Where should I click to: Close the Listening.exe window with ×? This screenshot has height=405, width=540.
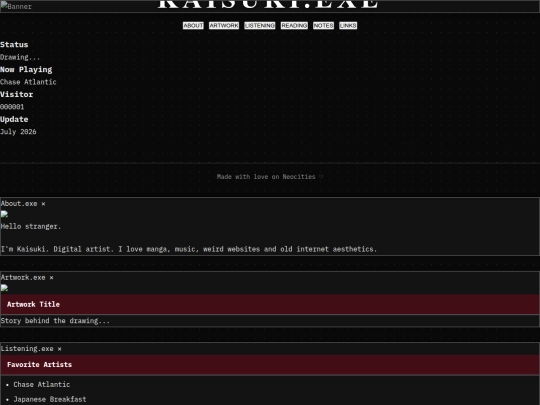point(60,349)
